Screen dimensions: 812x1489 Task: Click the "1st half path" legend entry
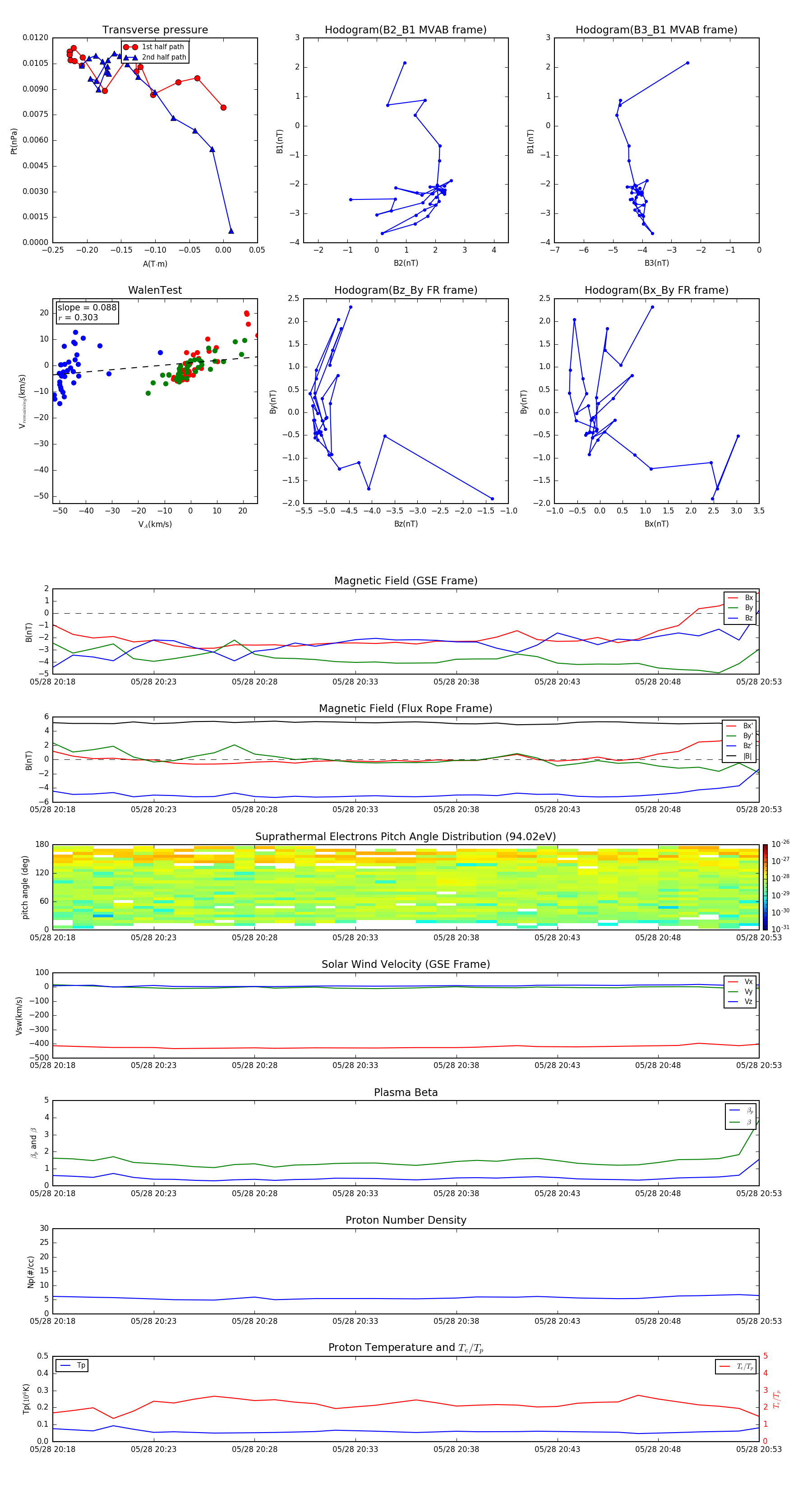[x=154, y=47]
